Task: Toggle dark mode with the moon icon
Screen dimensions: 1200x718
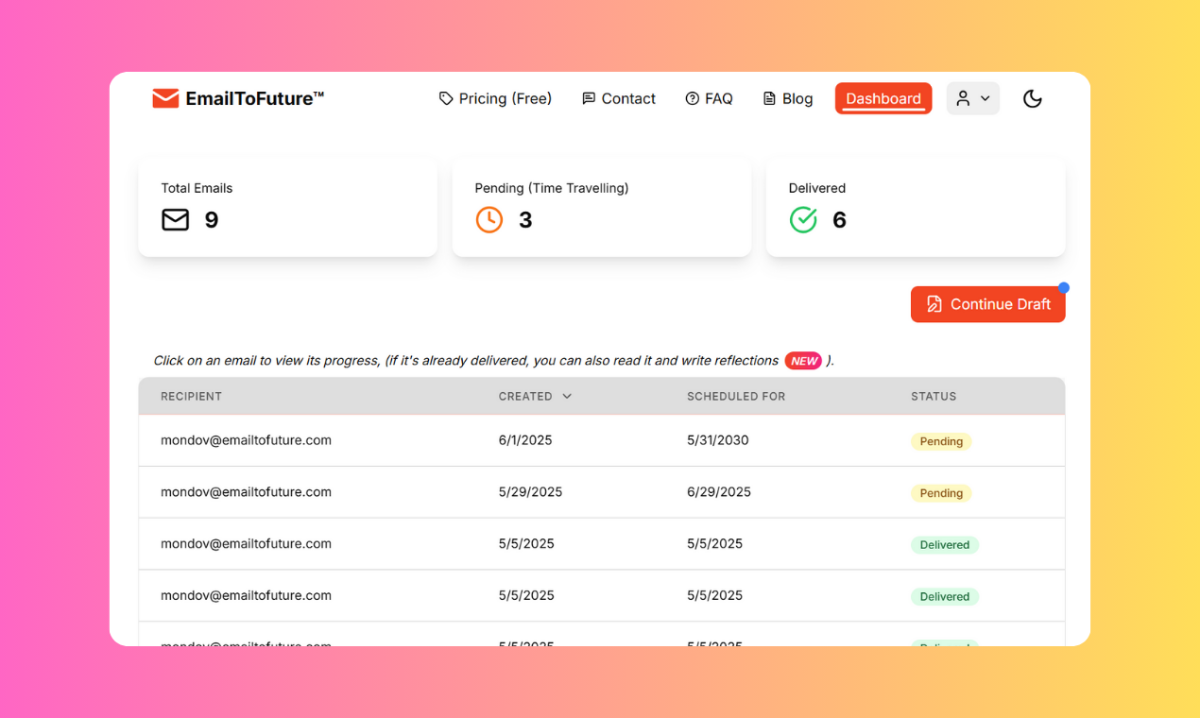Action: 1033,98
